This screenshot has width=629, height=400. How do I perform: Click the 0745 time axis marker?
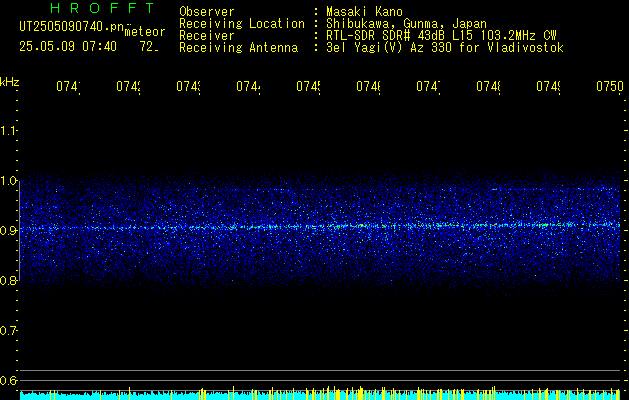[308, 87]
